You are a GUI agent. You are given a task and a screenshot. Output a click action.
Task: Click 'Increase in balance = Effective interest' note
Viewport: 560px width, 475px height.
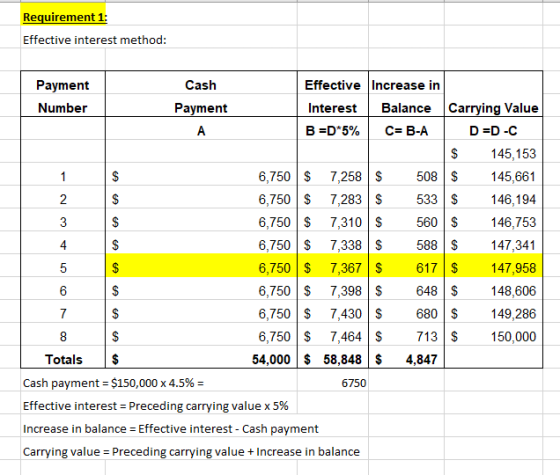point(170,429)
